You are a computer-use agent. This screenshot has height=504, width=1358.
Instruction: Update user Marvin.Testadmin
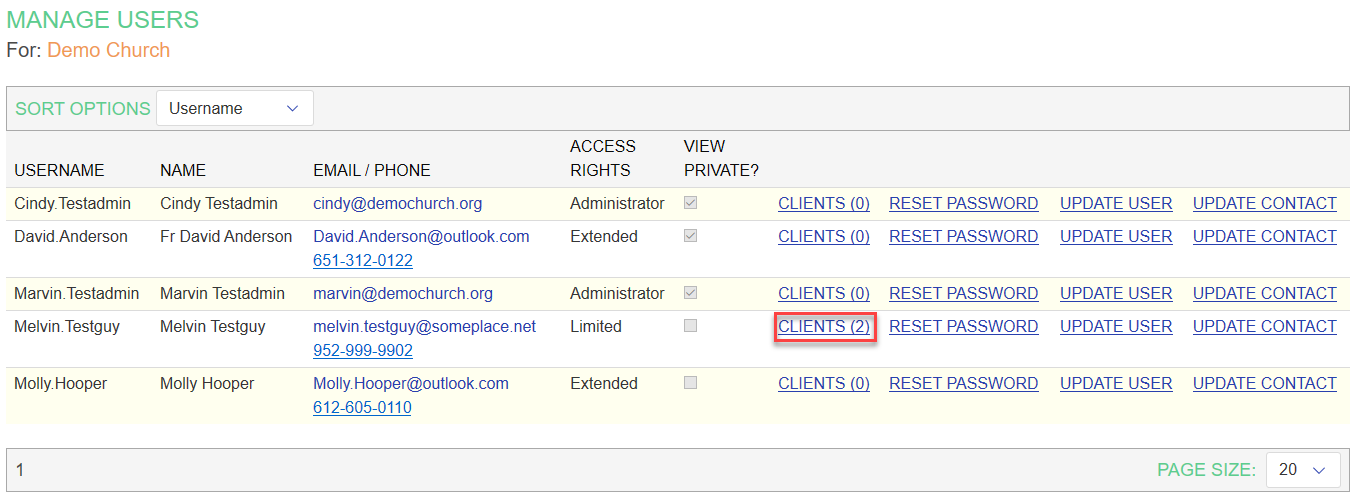[x=1116, y=293]
